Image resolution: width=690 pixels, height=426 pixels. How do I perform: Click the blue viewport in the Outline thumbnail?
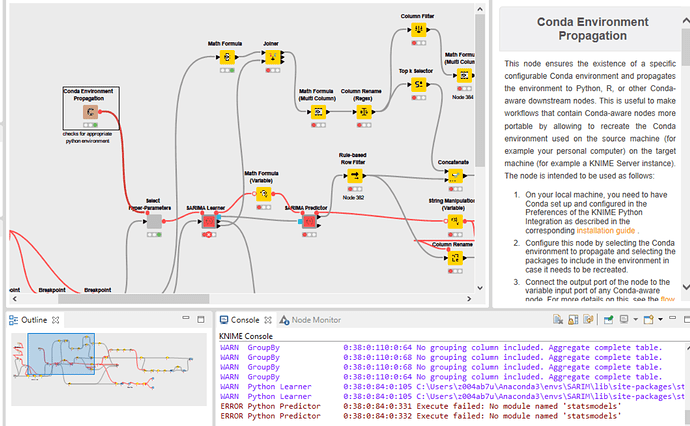pyautogui.click(x=61, y=354)
